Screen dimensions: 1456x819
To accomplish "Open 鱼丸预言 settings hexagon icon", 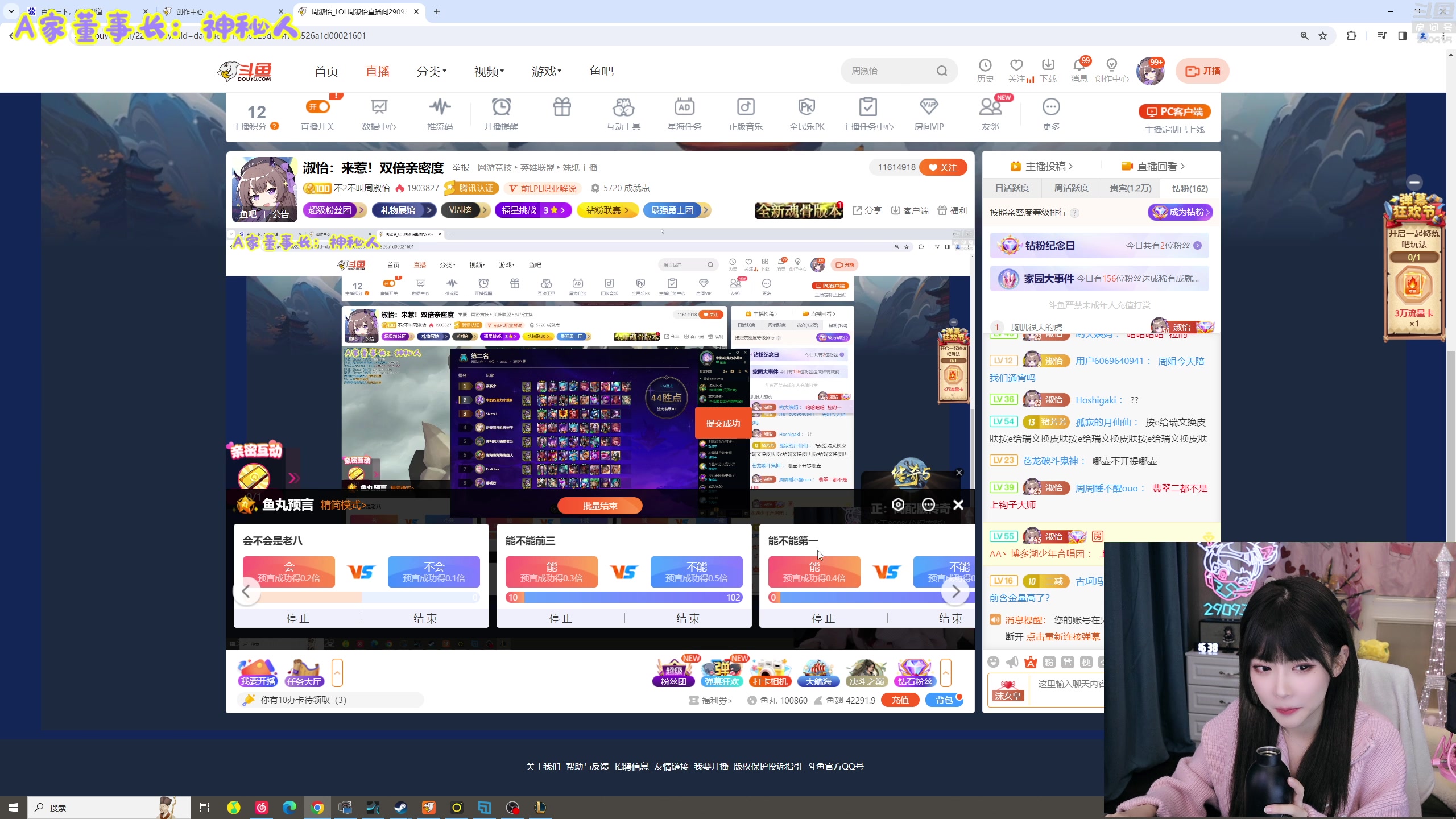I will click(898, 504).
